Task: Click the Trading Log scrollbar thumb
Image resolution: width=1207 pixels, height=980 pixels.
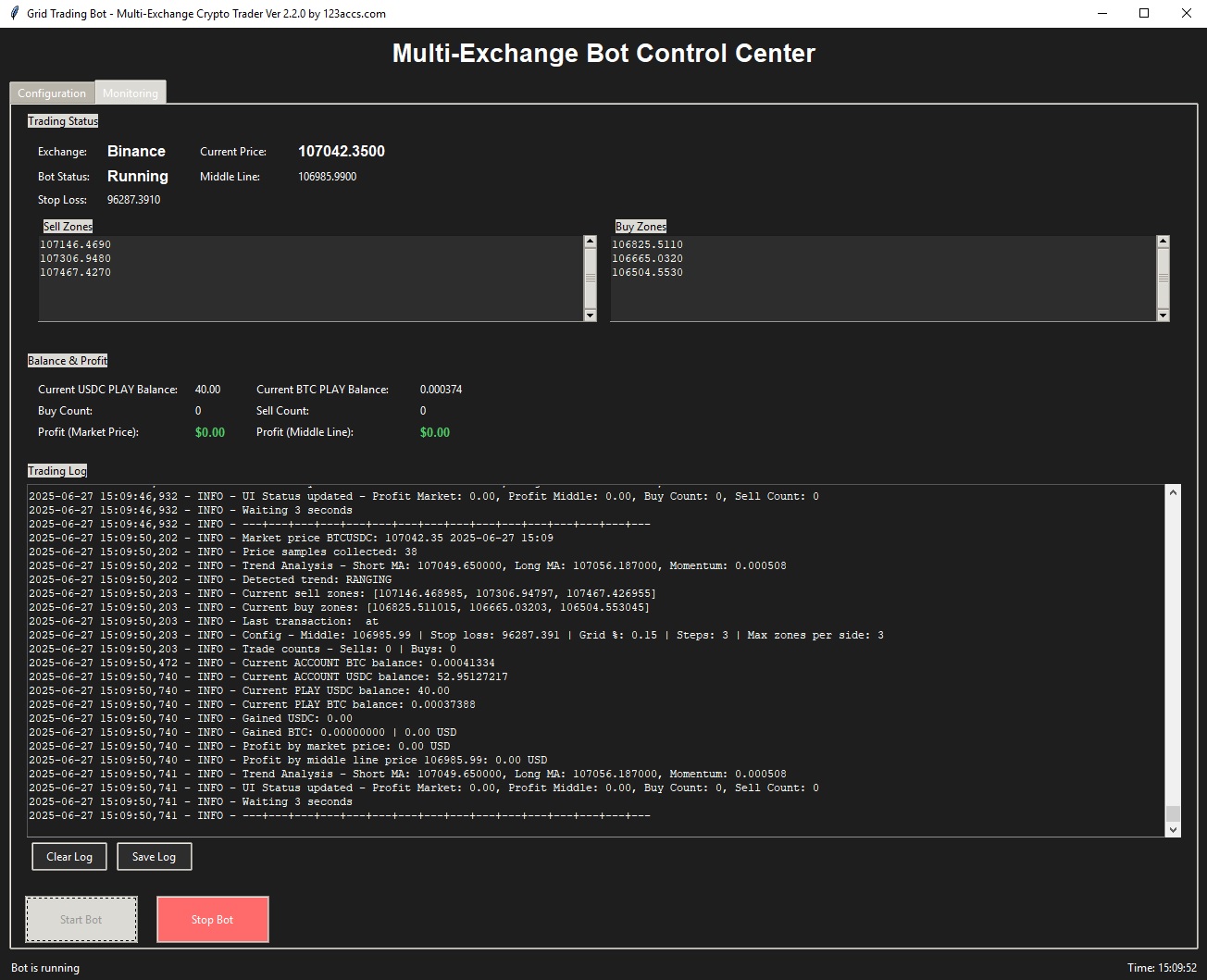Action: click(x=1174, y=813)
